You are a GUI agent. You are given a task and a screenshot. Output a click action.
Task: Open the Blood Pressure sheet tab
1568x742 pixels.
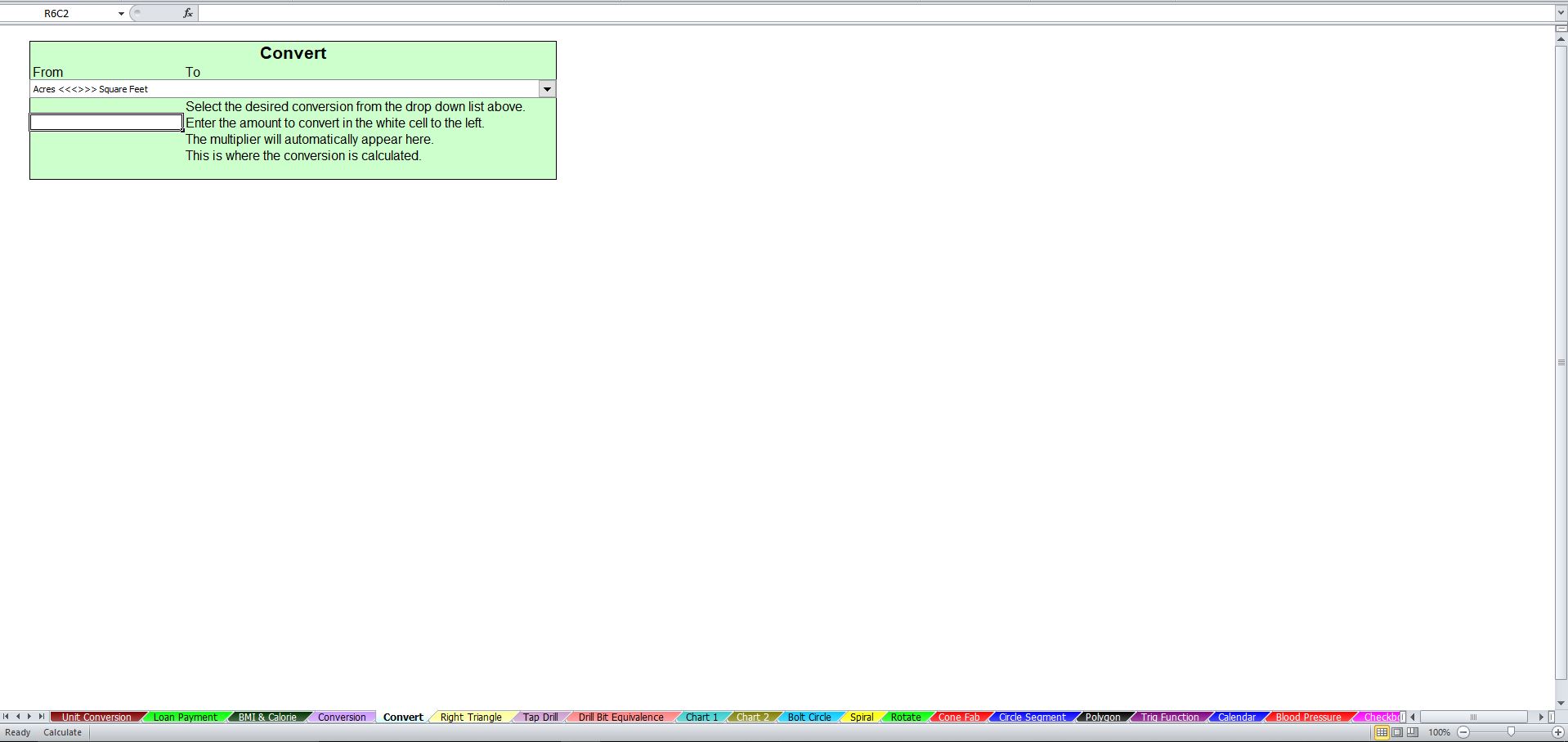[1308, 717]
